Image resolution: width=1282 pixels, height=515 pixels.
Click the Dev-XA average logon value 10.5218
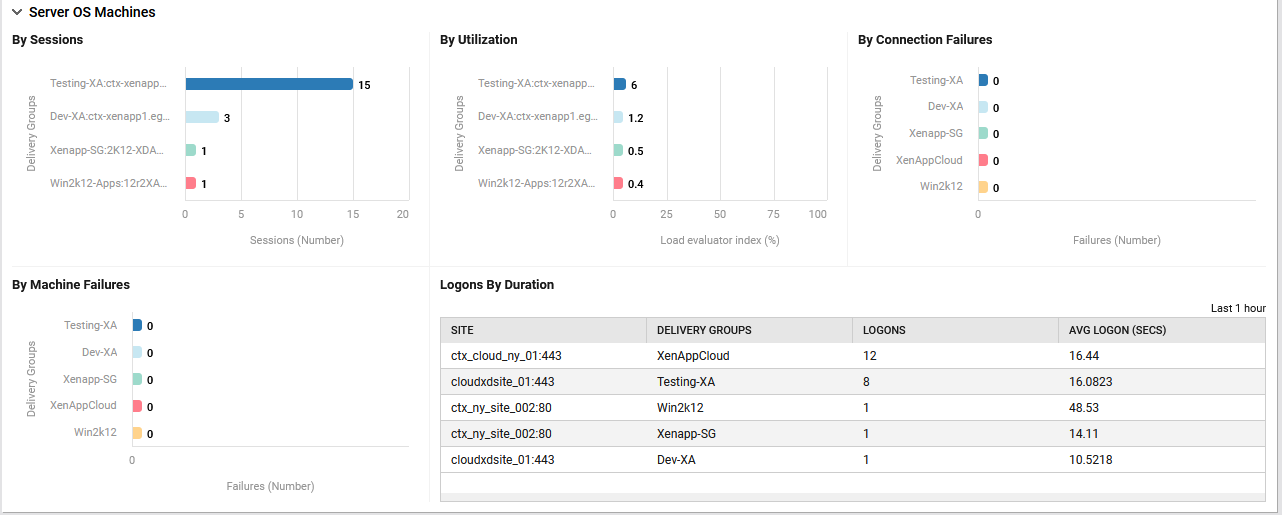1090,460
